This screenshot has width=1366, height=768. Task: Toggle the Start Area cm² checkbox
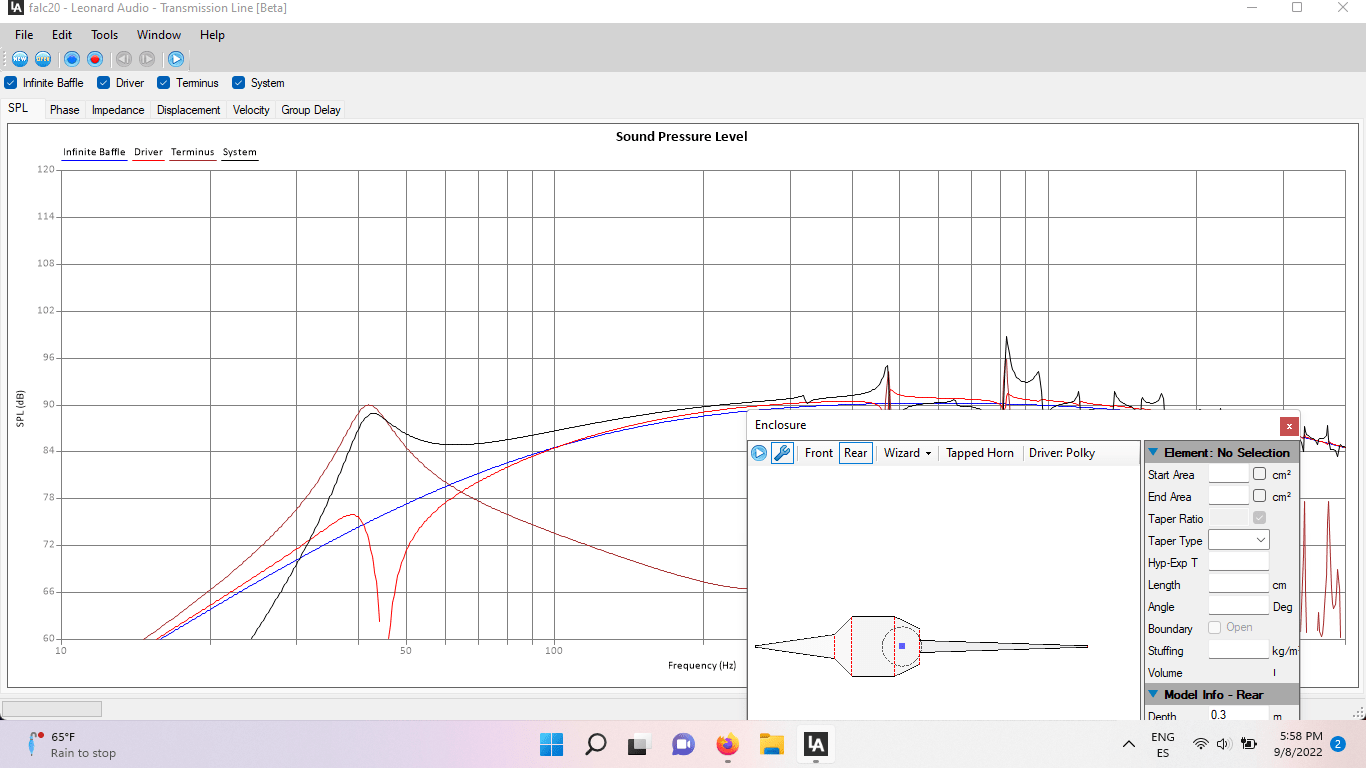(1260, 474)
